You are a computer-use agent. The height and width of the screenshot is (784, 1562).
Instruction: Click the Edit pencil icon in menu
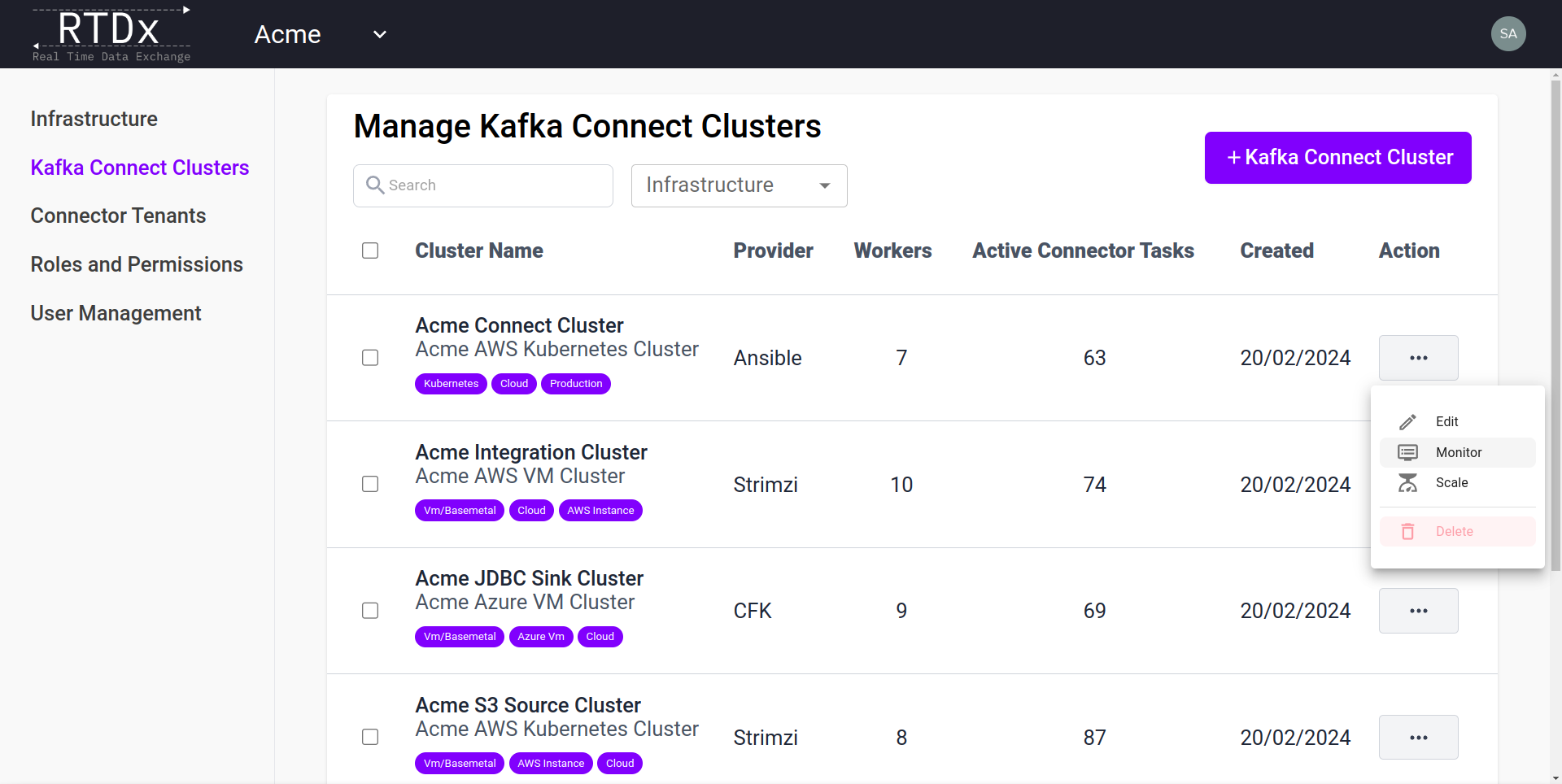click(1407, 421)
